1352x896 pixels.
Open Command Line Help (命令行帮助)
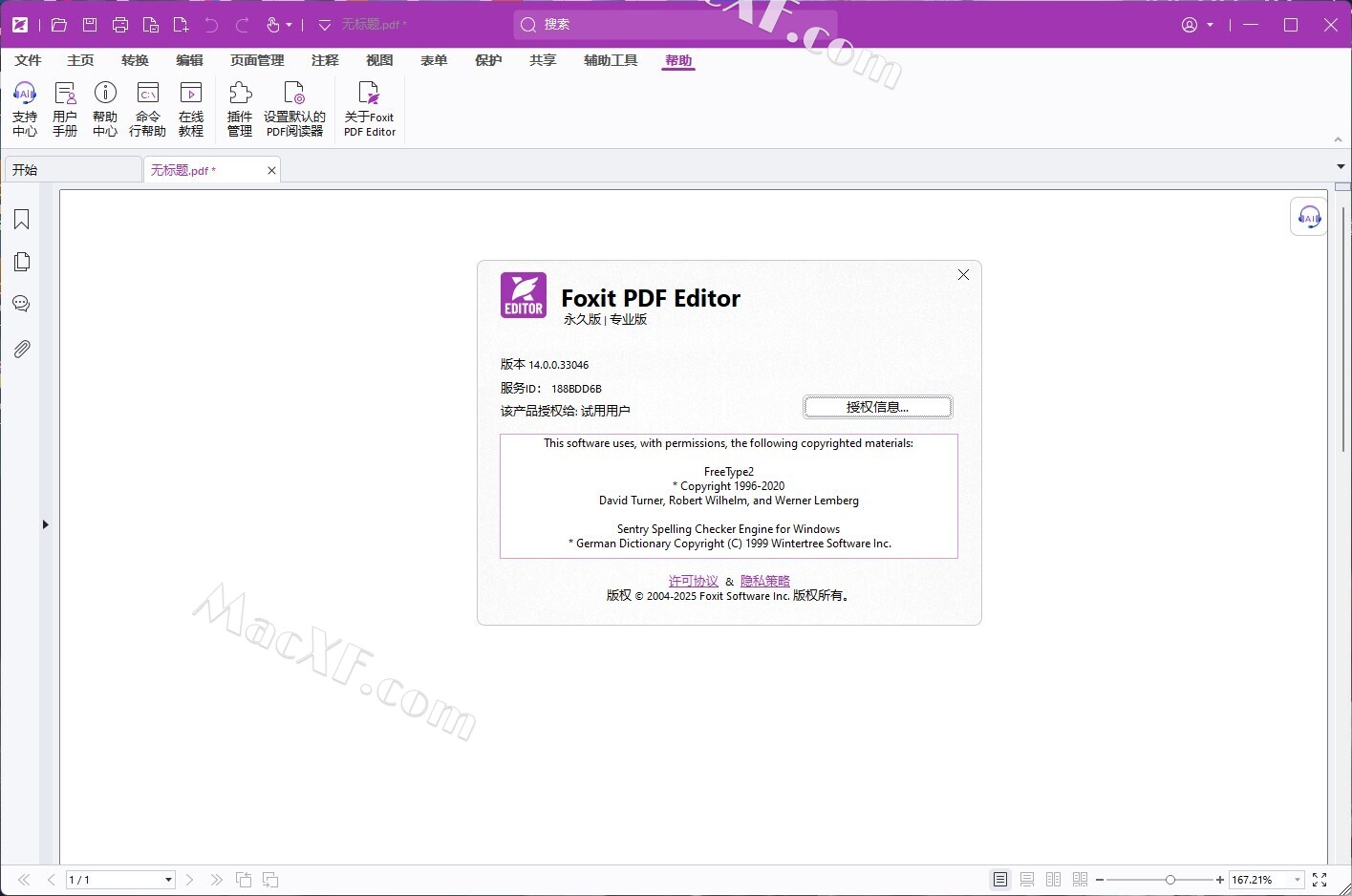(147, 109)
